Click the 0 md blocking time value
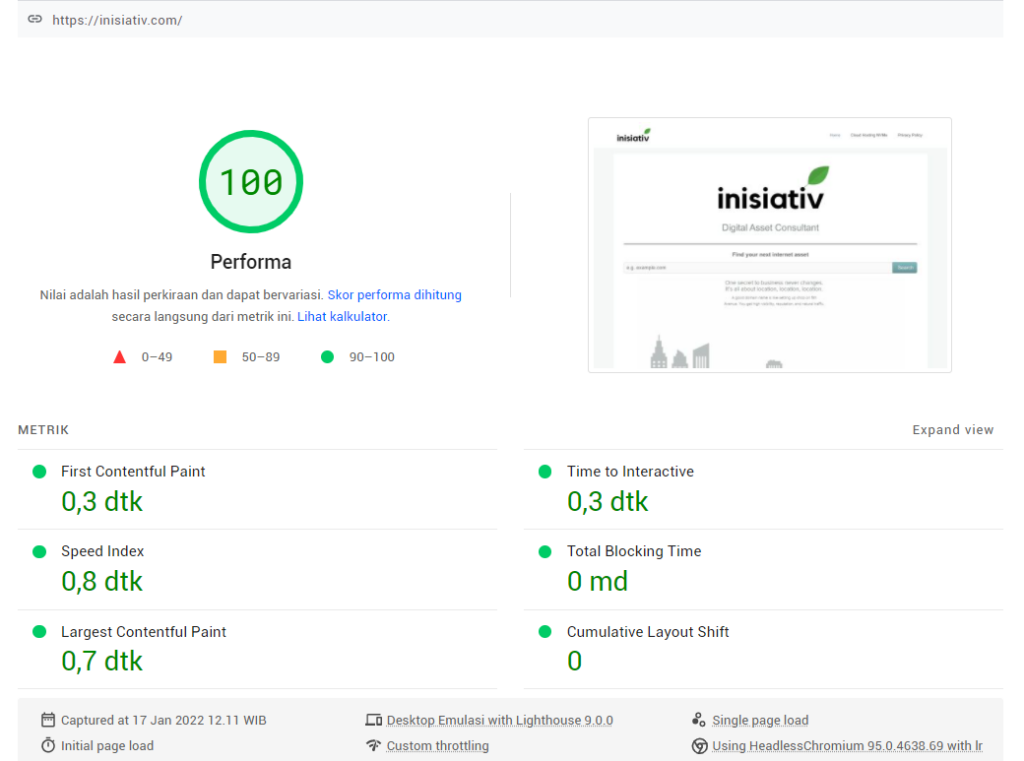This screenshot has height=761, width=1024. [x=598, y=581]
